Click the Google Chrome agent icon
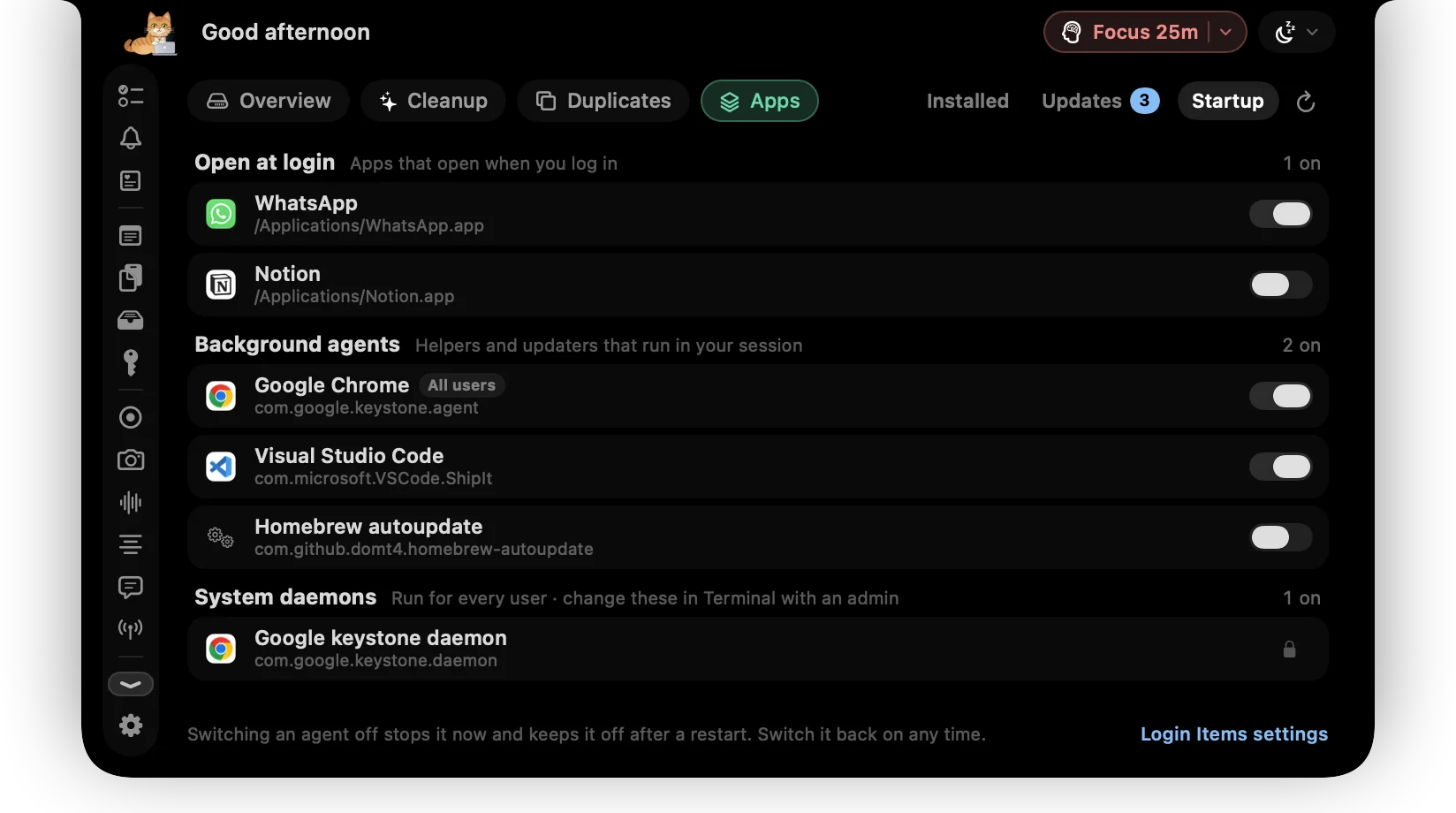 [x=221, y=396]
